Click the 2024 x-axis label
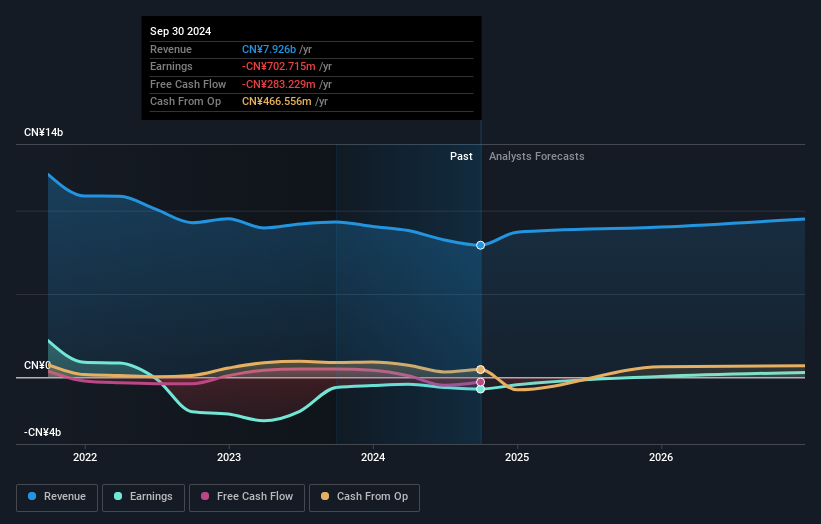 pyautogui.click(x=373, y=457)
